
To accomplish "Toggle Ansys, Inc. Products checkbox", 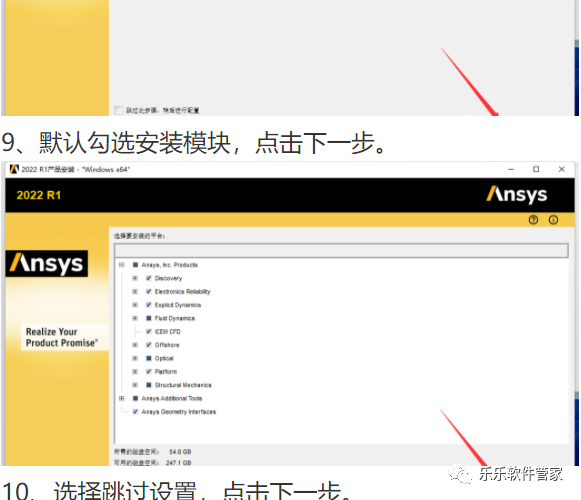I will point(135,265).
